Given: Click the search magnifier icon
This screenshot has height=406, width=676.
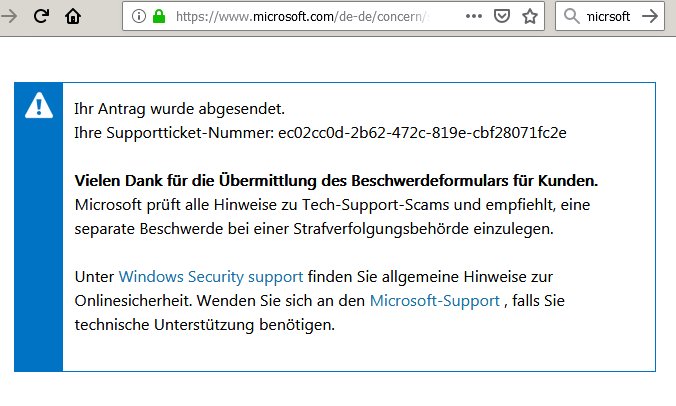Looking at the screenshot, I should tap(571, 16).
